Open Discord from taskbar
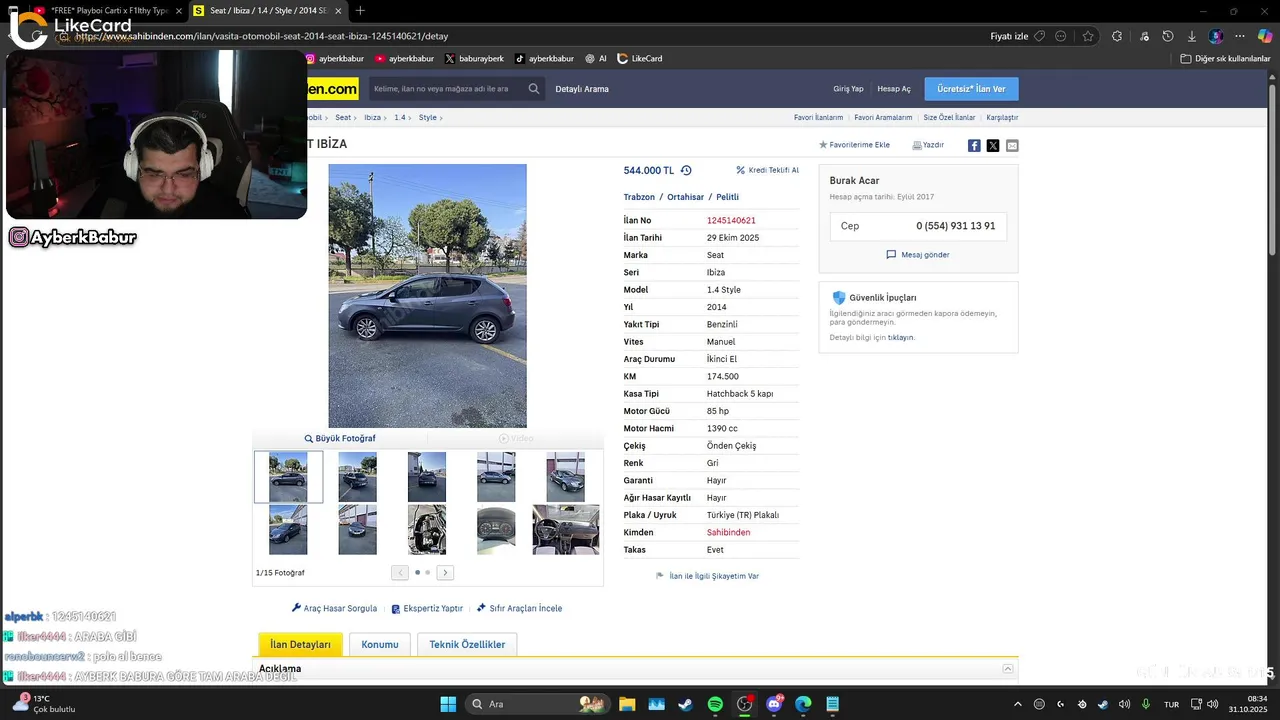This screenshot has width=1280, height=720. pos(774,704)
